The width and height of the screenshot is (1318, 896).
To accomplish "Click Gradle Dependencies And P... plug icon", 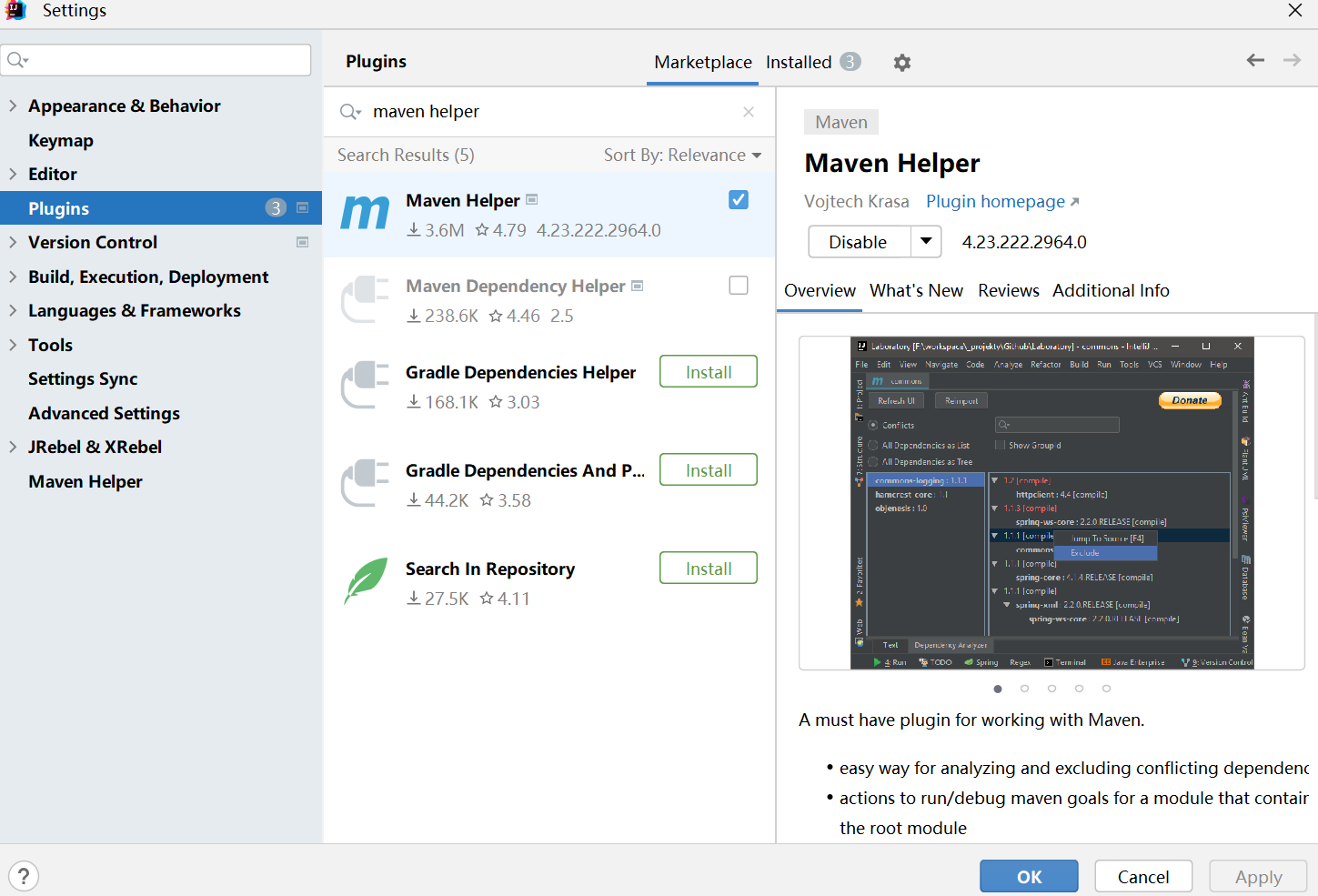I will 365,483.
